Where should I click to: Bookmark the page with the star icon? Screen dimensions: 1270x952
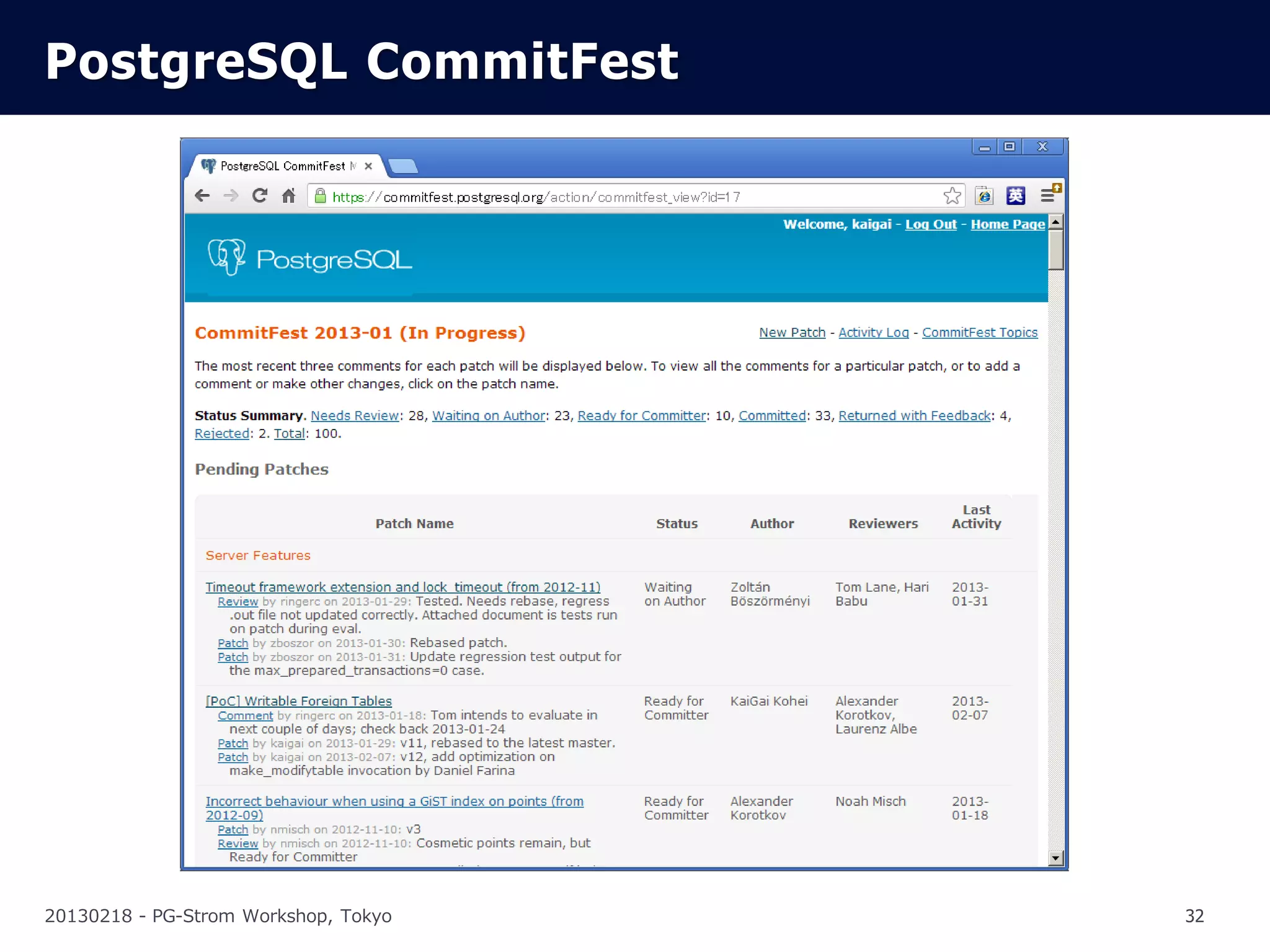(952, 196)
